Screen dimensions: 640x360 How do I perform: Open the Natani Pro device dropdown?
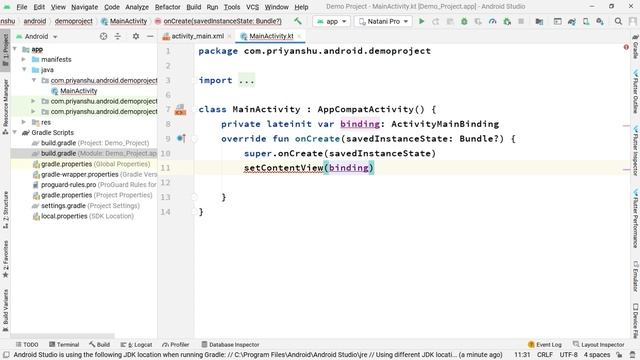(383, 21)
